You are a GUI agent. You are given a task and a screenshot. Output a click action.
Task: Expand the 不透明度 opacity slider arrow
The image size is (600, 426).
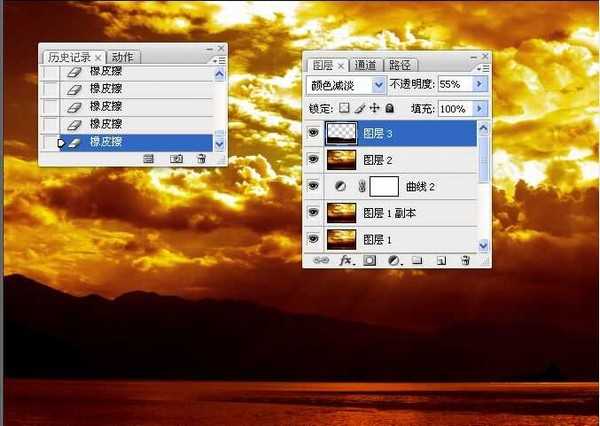[480, 86]
